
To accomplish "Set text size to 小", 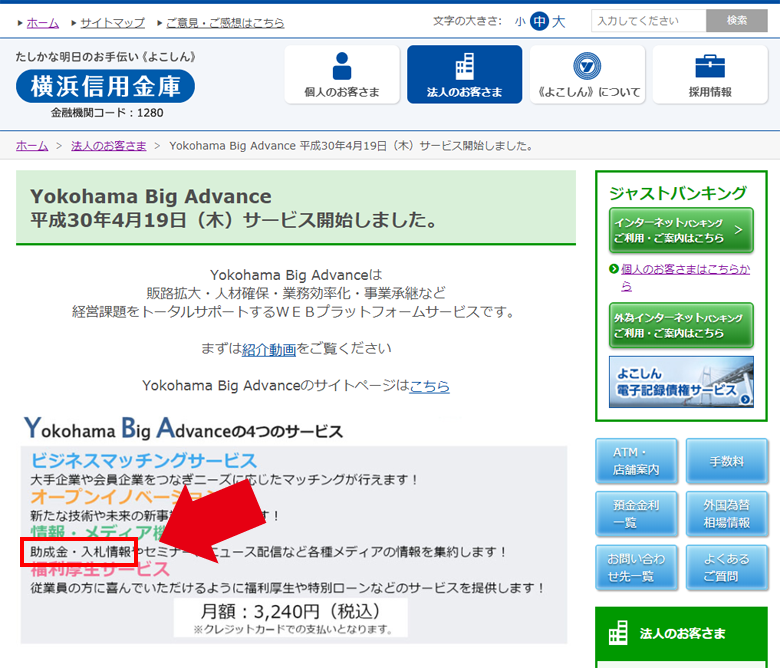I will tap(520, 21).
